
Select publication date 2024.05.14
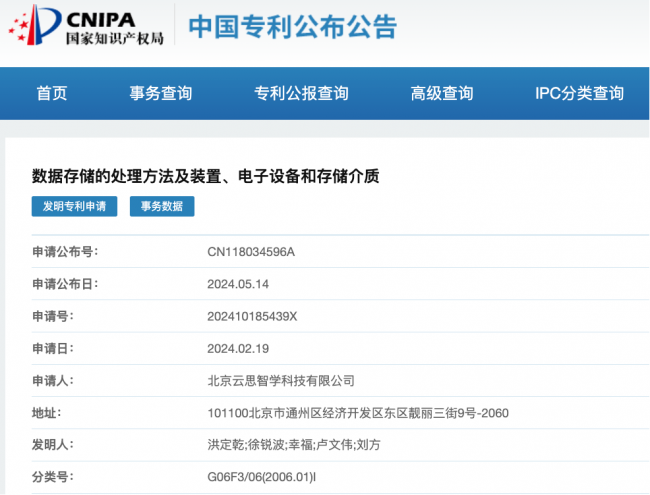pyautogui.click(x=238, y=284)
